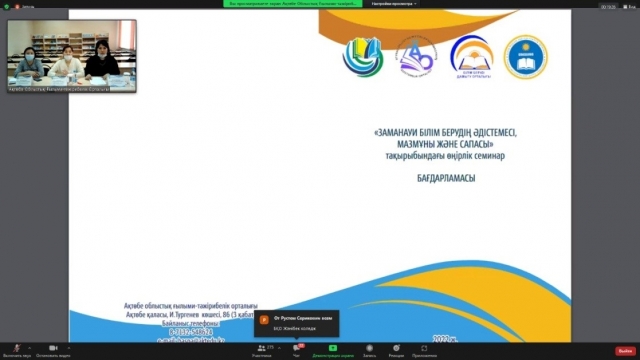This screenshot has width=640, height=360.
Task: Expand audio options arrow beside microphone
Action: [29, 348]
